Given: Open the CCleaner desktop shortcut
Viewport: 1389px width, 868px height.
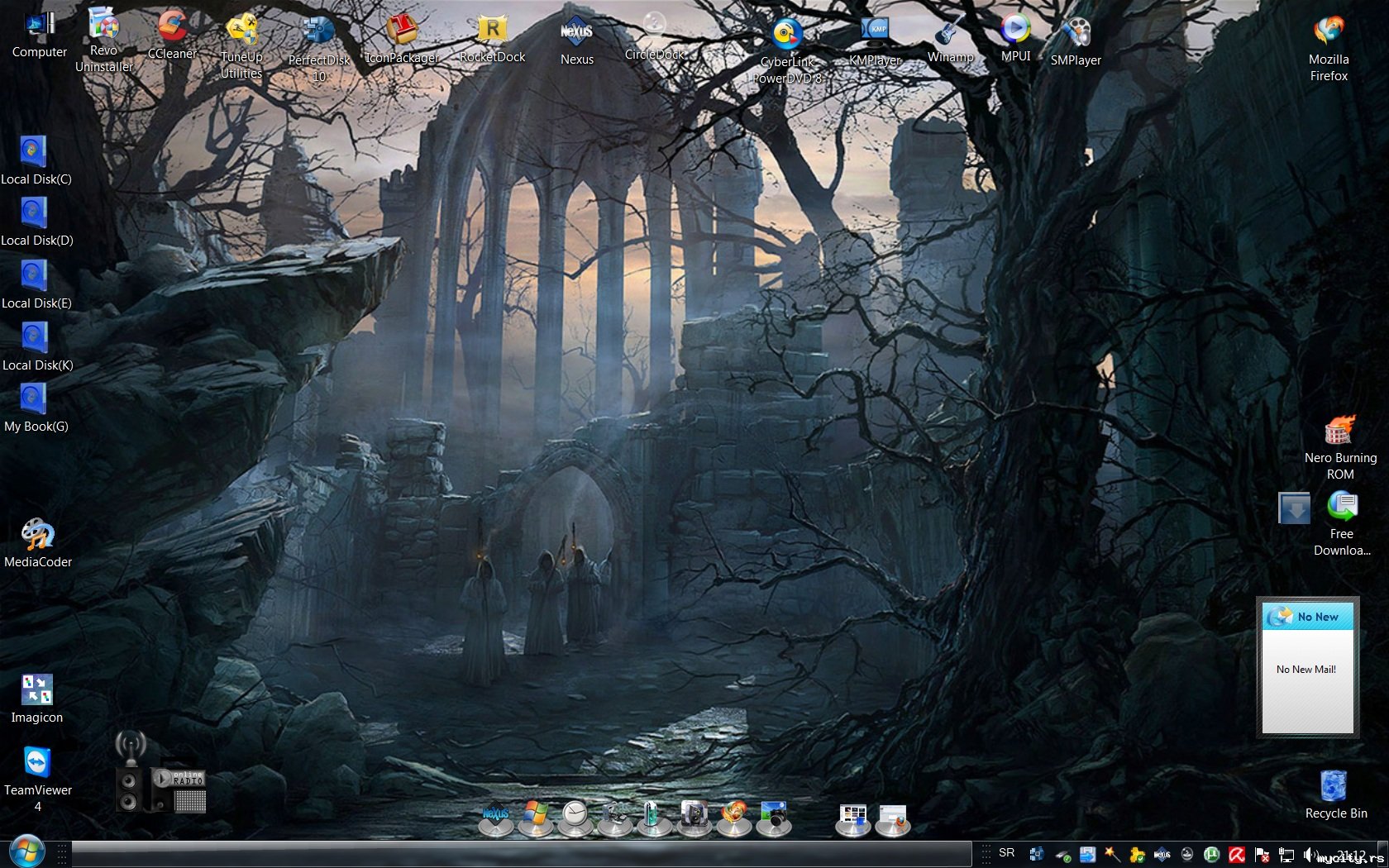Looking at the screenshot, I should [172, 35].
